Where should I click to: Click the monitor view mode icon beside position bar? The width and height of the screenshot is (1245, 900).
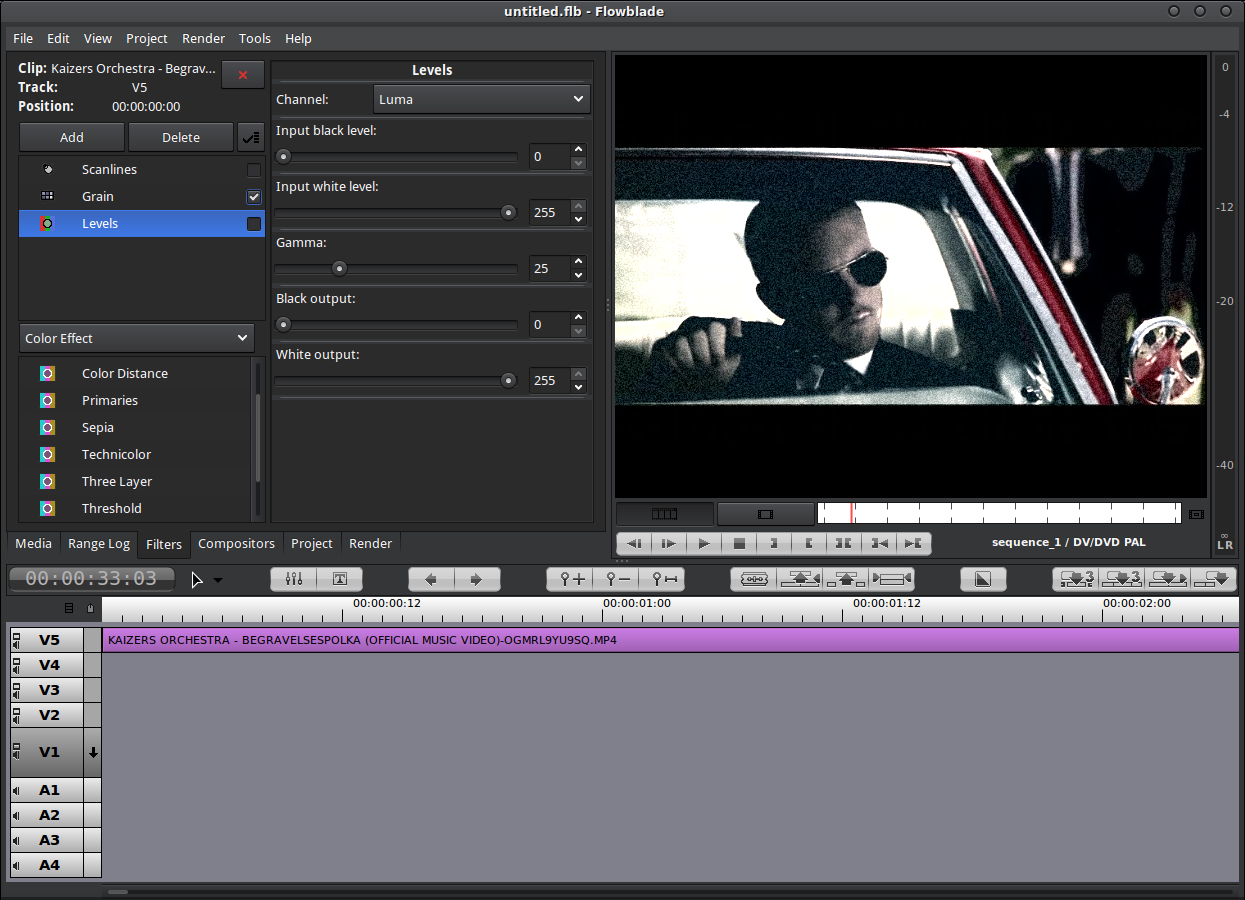click(x=1196, y=514)
